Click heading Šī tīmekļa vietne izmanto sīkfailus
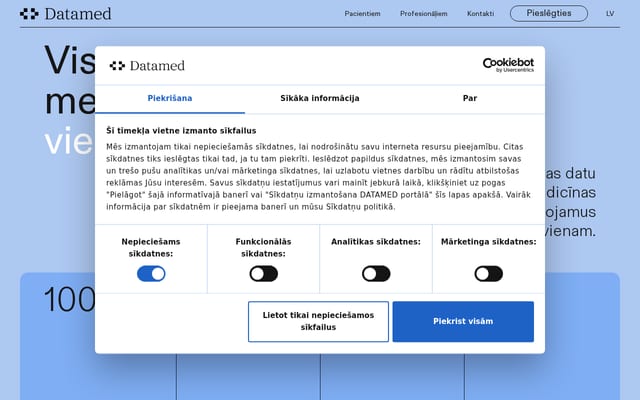The width and height of the screenshot is (640, 400). pos(181,131)
